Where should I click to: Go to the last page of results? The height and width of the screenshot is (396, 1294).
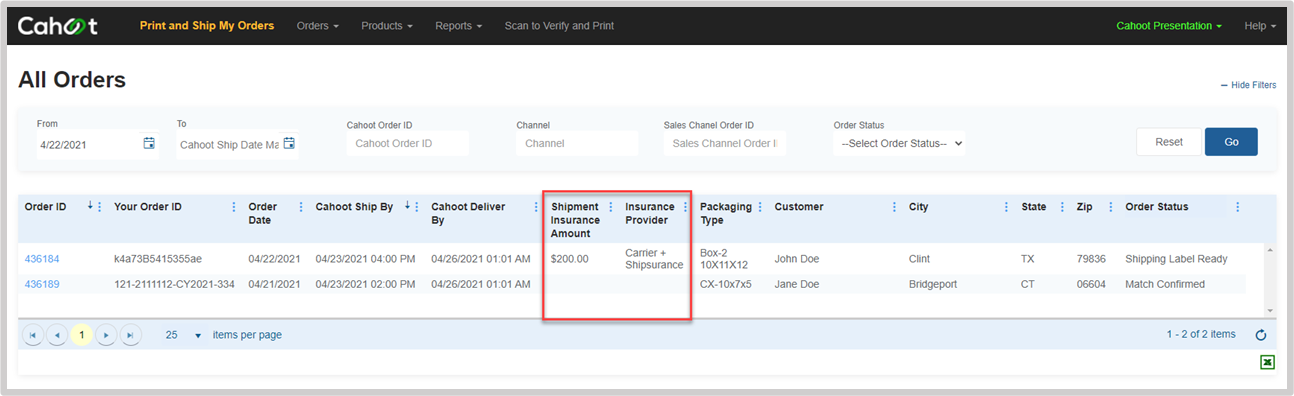tap(130, 335)
